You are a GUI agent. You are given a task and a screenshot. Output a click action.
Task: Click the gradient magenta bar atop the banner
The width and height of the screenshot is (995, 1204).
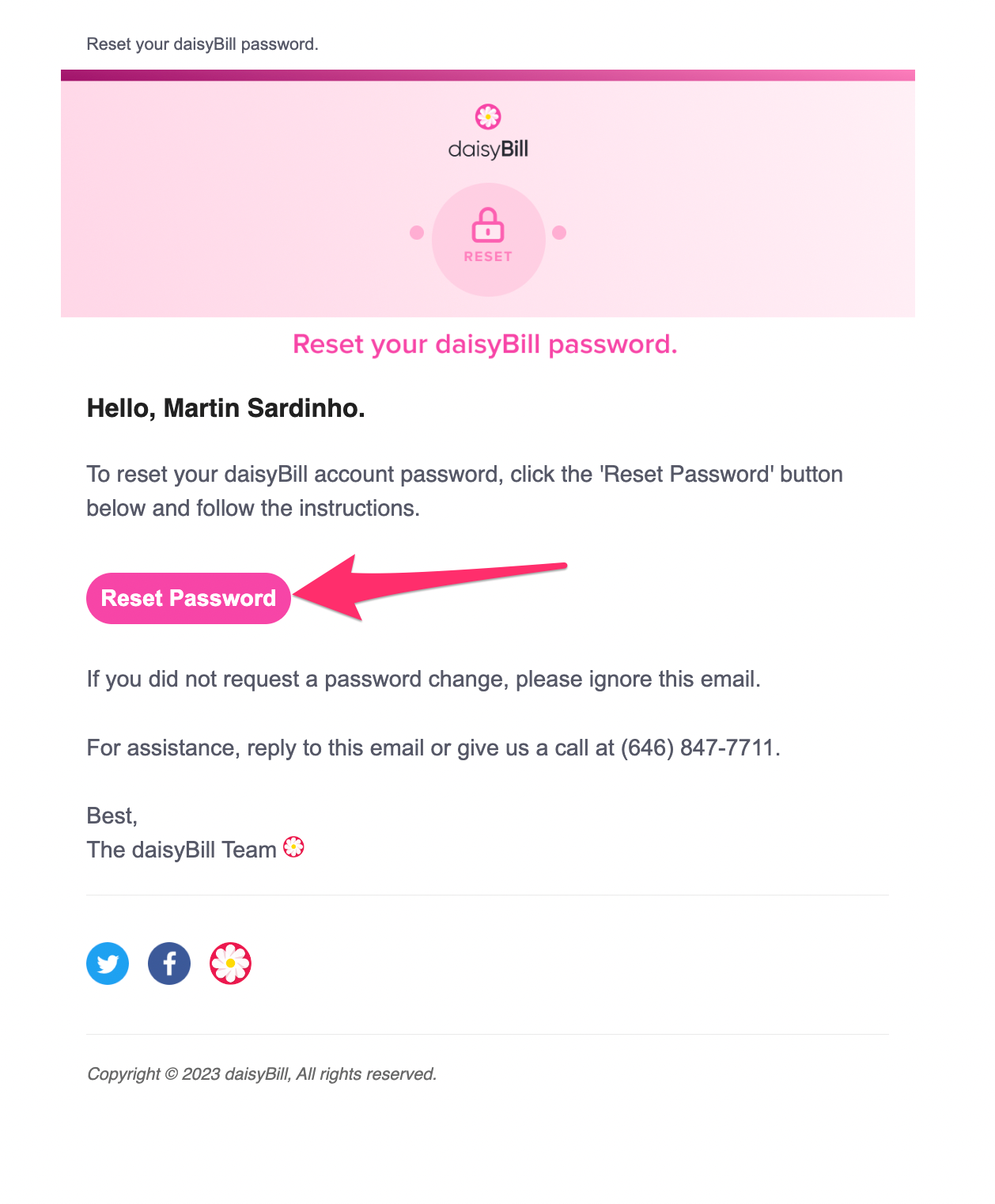point(488,75)
